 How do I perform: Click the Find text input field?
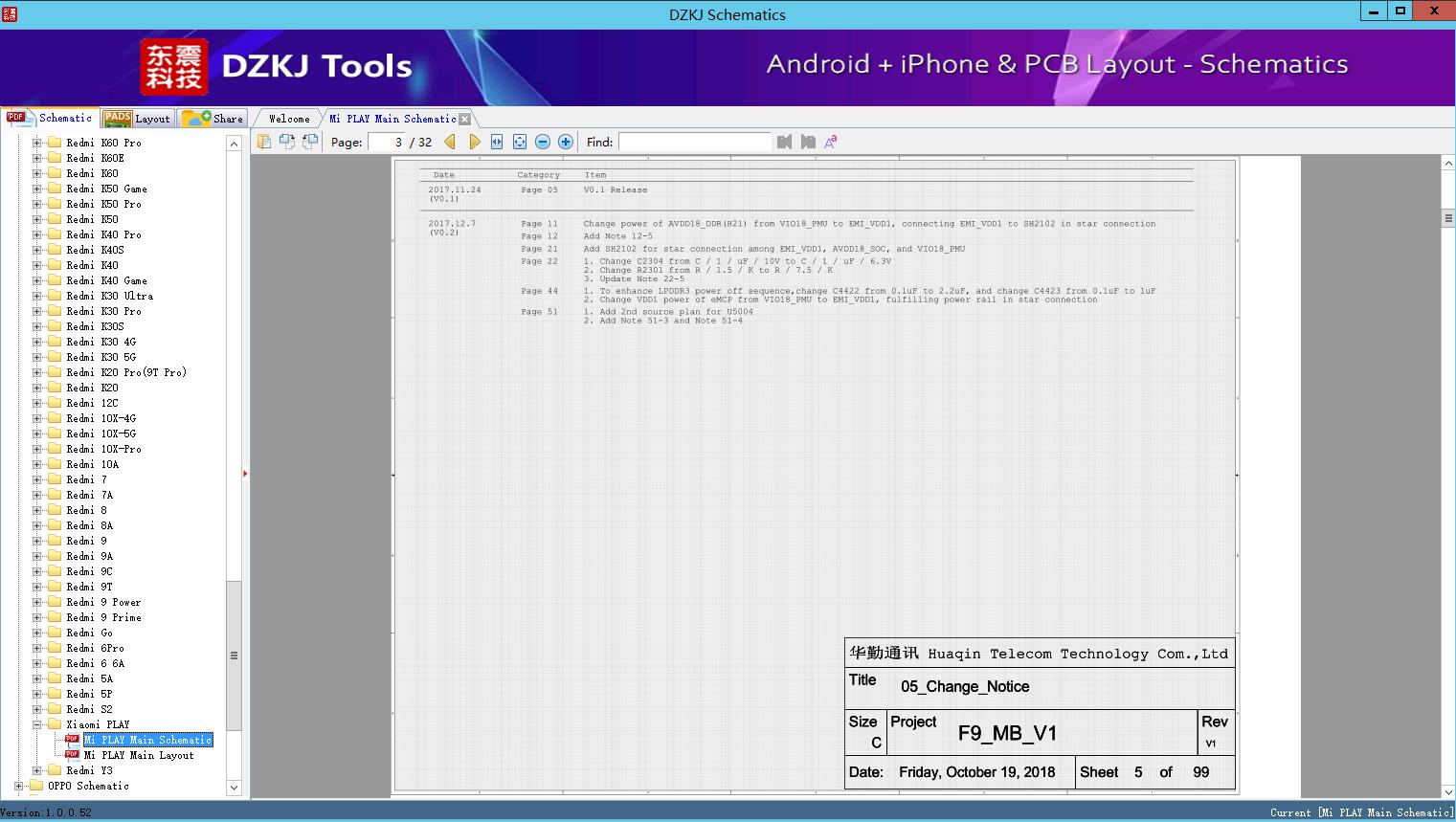click(x=694, y=142)
